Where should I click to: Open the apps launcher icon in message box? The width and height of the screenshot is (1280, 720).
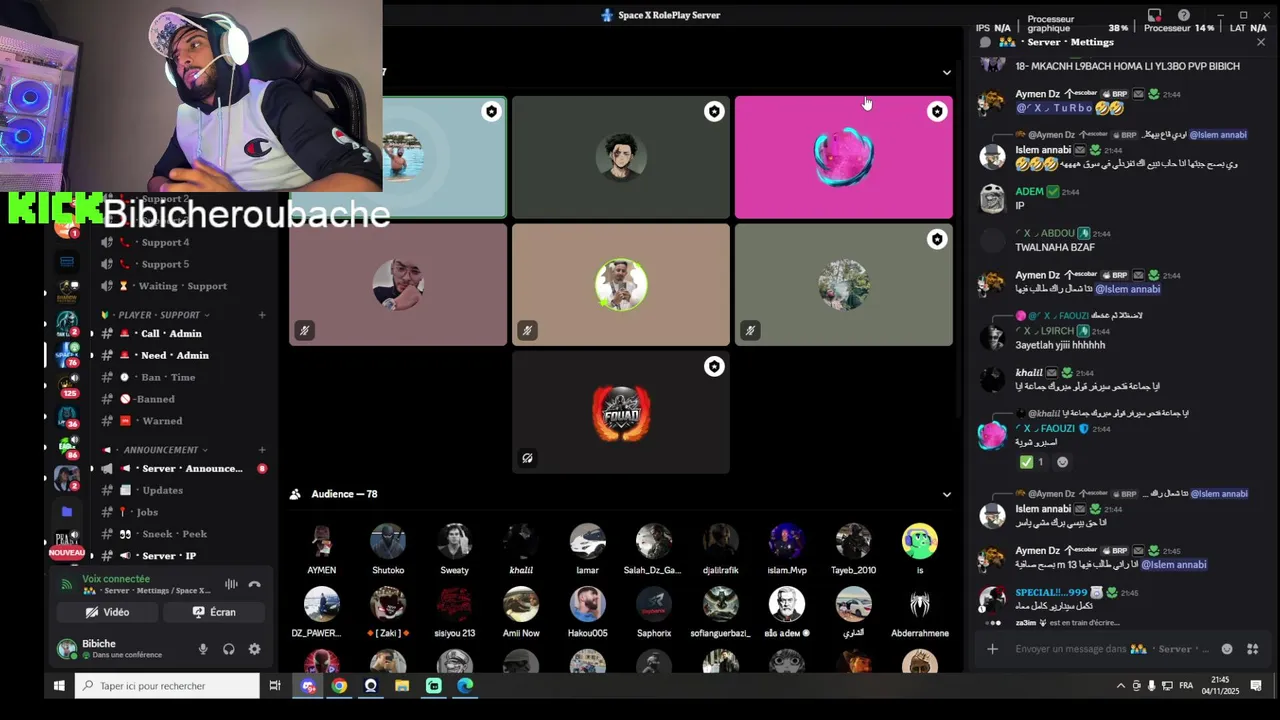click(x=1252, y=649)
